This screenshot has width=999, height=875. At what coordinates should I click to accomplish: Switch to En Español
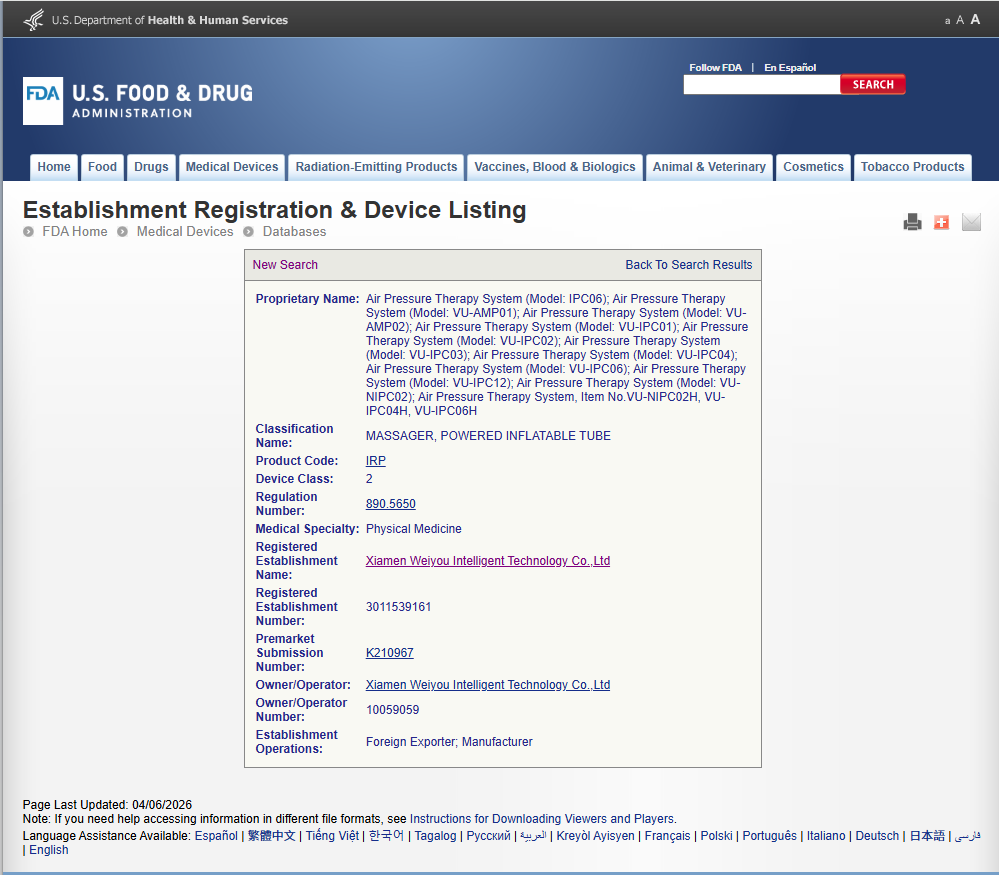(790, 68)
